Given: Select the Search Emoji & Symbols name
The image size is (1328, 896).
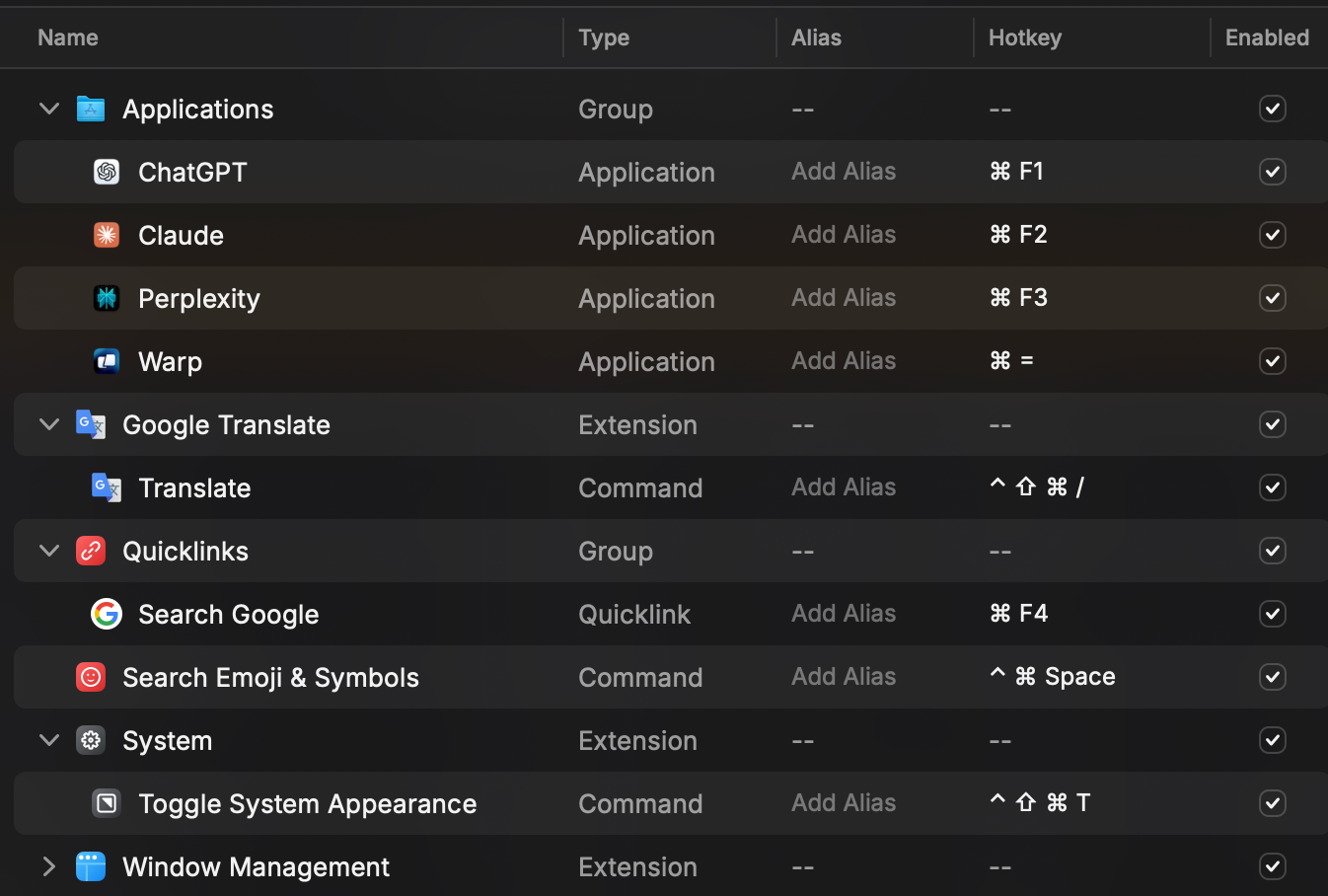Looking at the screenshot, I should point(270,677).
